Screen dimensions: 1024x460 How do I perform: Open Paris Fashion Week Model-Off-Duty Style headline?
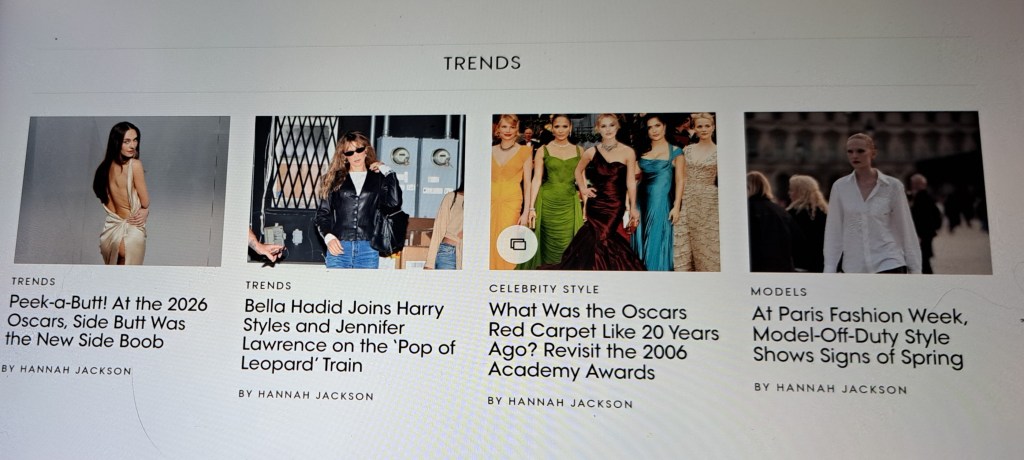[x=860, y=337]
